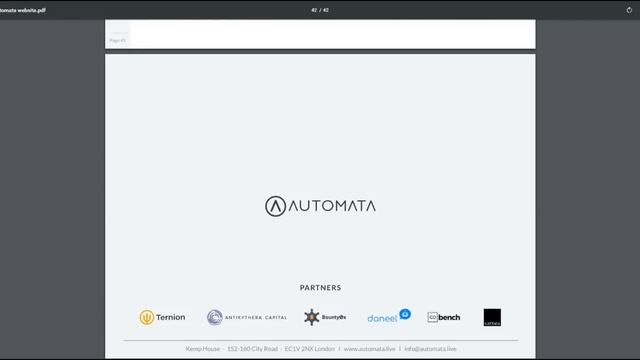Click the PARTNERS heading text
Screen dimensions: 640x360
[320, 288]
